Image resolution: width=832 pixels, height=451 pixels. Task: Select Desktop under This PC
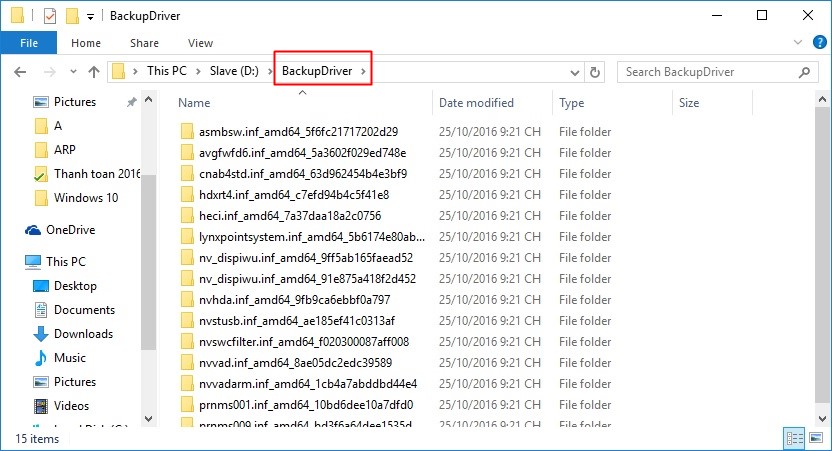[x=75, y=286]
